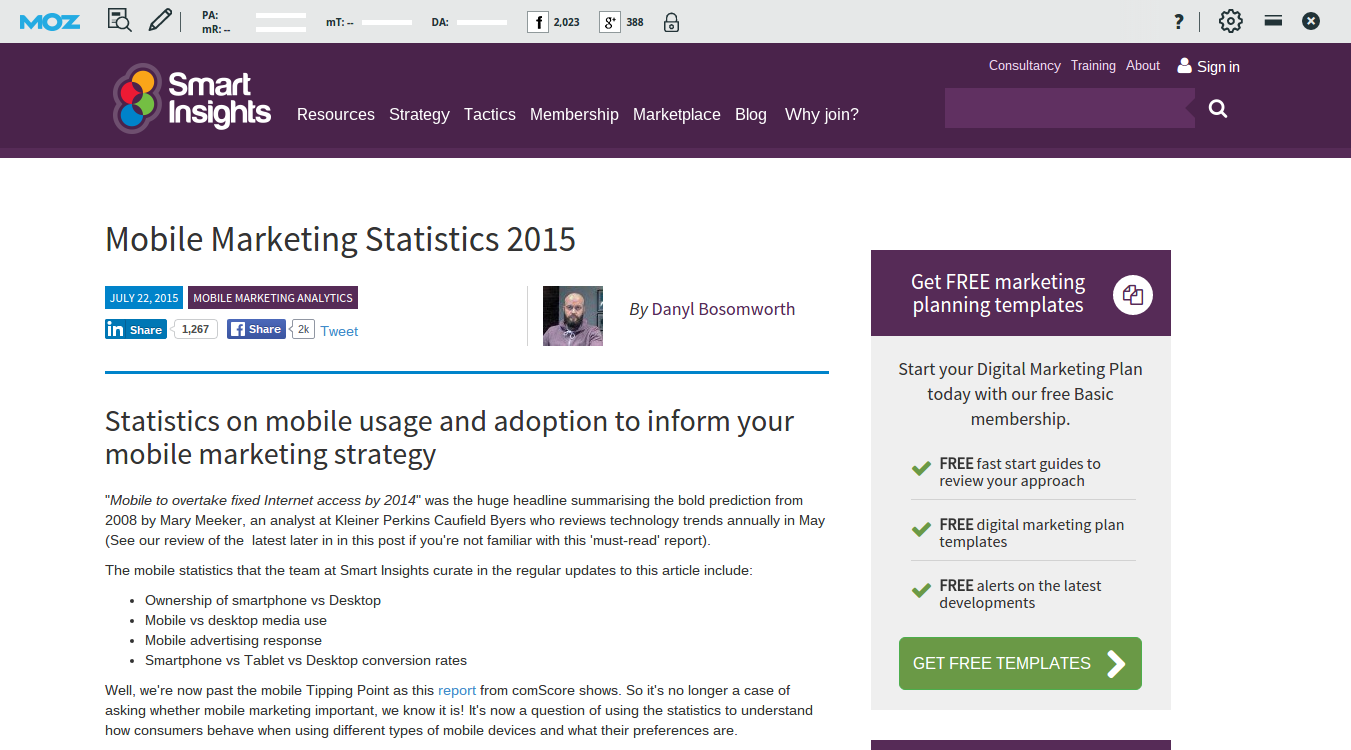Click the site search magnifier icon
Image resolution: width=1351 pixels, height=750 pixels.
1217,109
